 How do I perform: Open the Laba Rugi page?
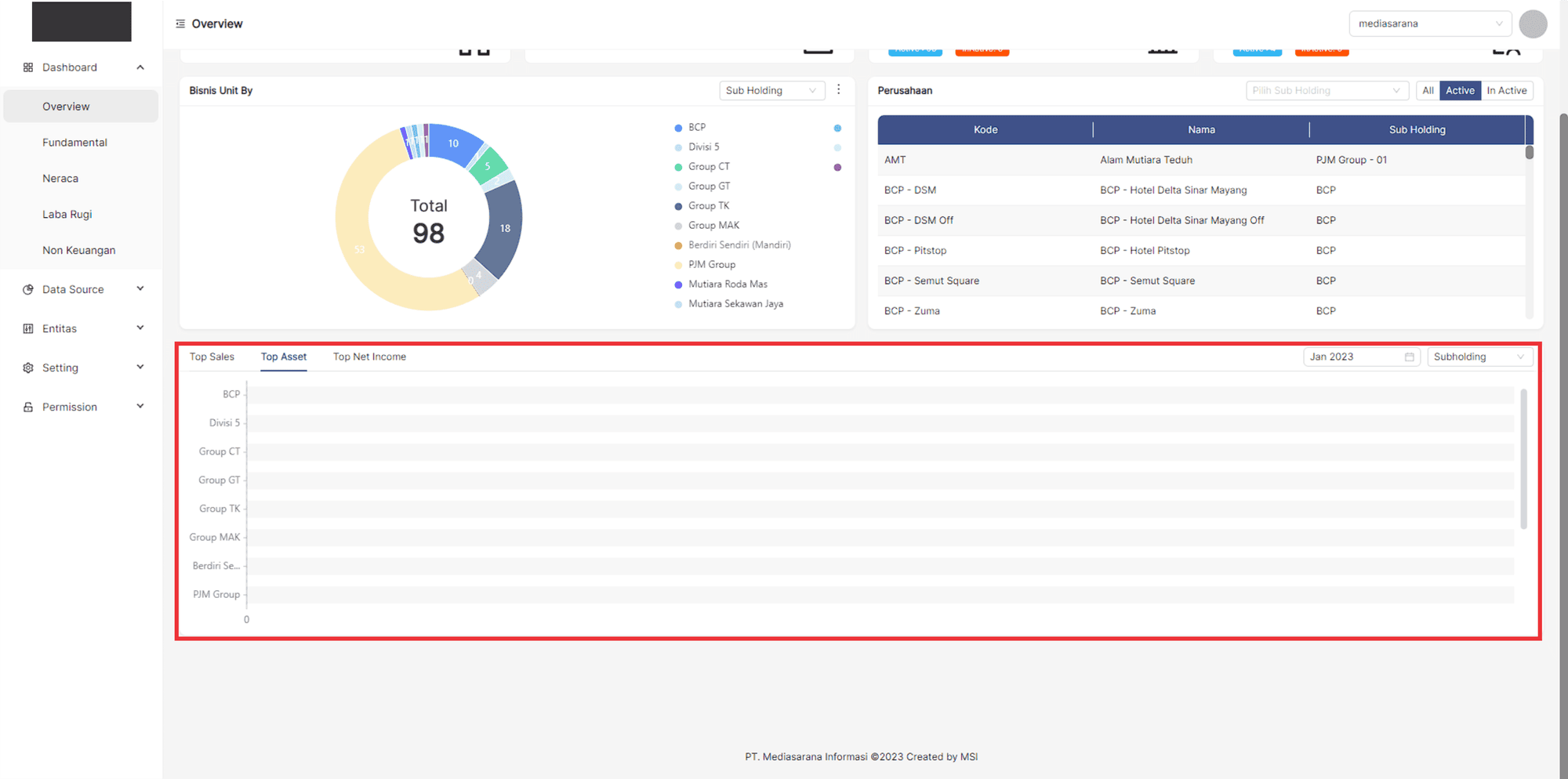[67, 215]
